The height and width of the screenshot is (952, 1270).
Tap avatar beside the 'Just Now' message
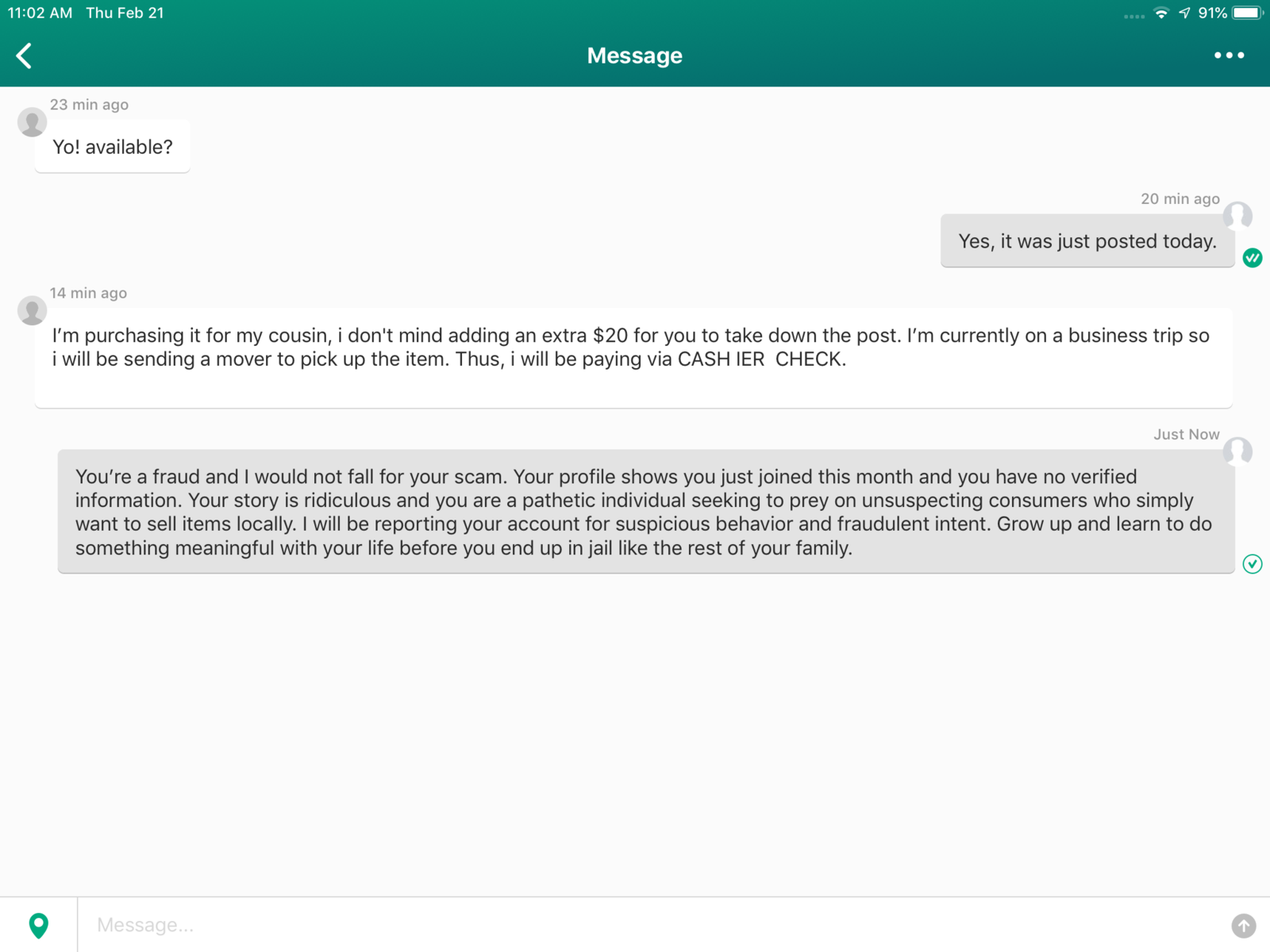[1237, 451]
